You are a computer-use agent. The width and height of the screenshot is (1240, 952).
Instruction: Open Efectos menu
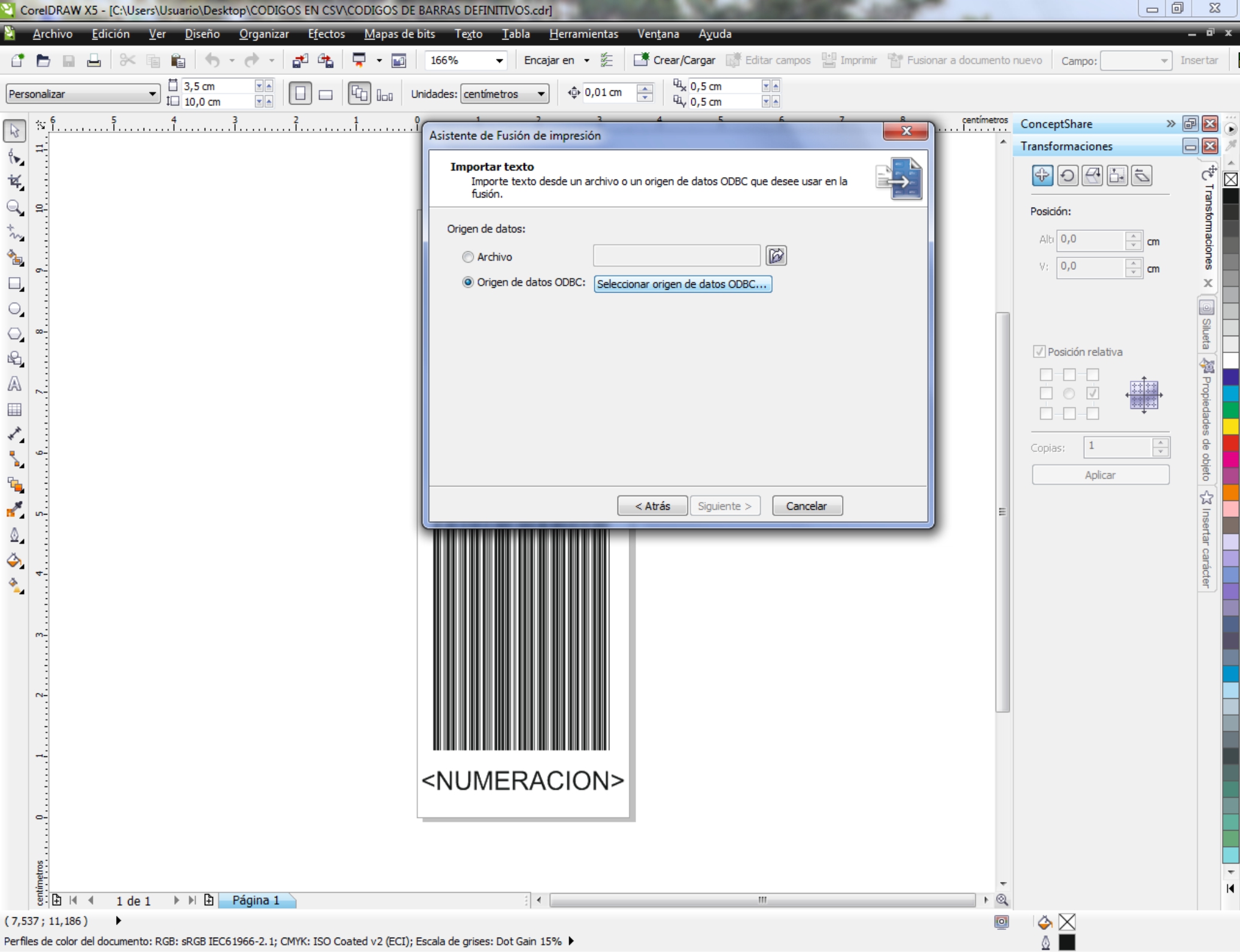point(326,34)
